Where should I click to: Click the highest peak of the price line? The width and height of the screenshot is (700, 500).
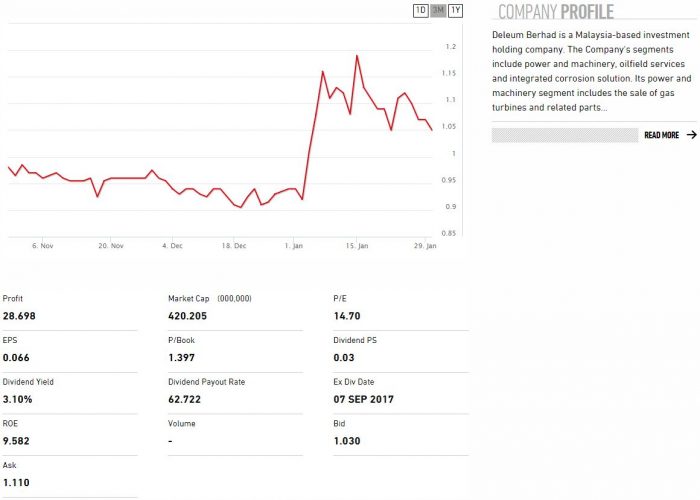357,56
